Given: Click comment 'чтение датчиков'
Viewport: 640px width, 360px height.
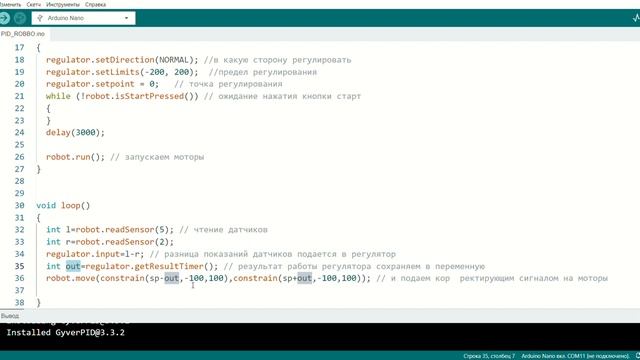Looking at the screenshot, I should 230,230.
